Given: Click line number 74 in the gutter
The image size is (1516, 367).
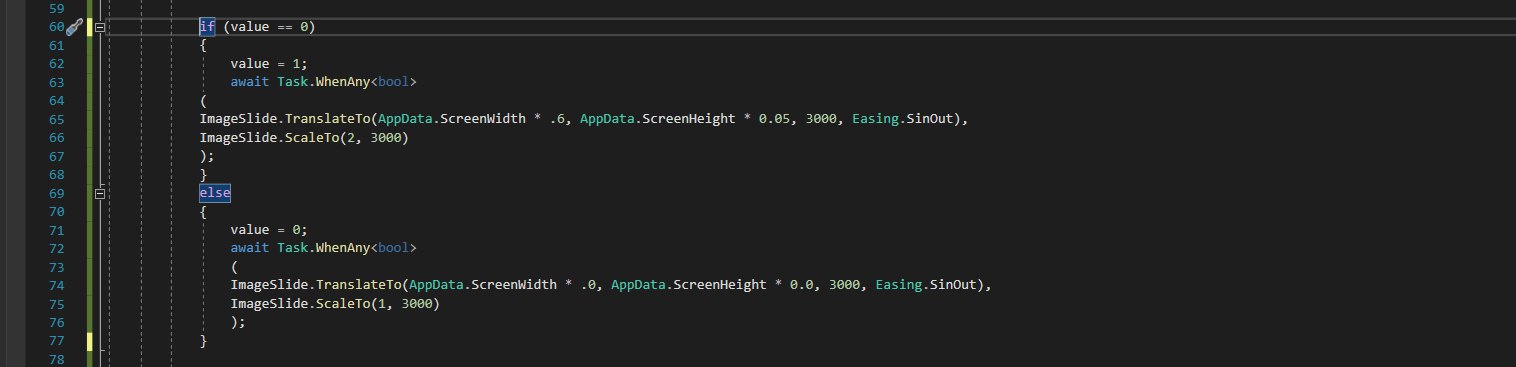Looking at the screenshot, I should pyautogui.click(x=57, y=284).
